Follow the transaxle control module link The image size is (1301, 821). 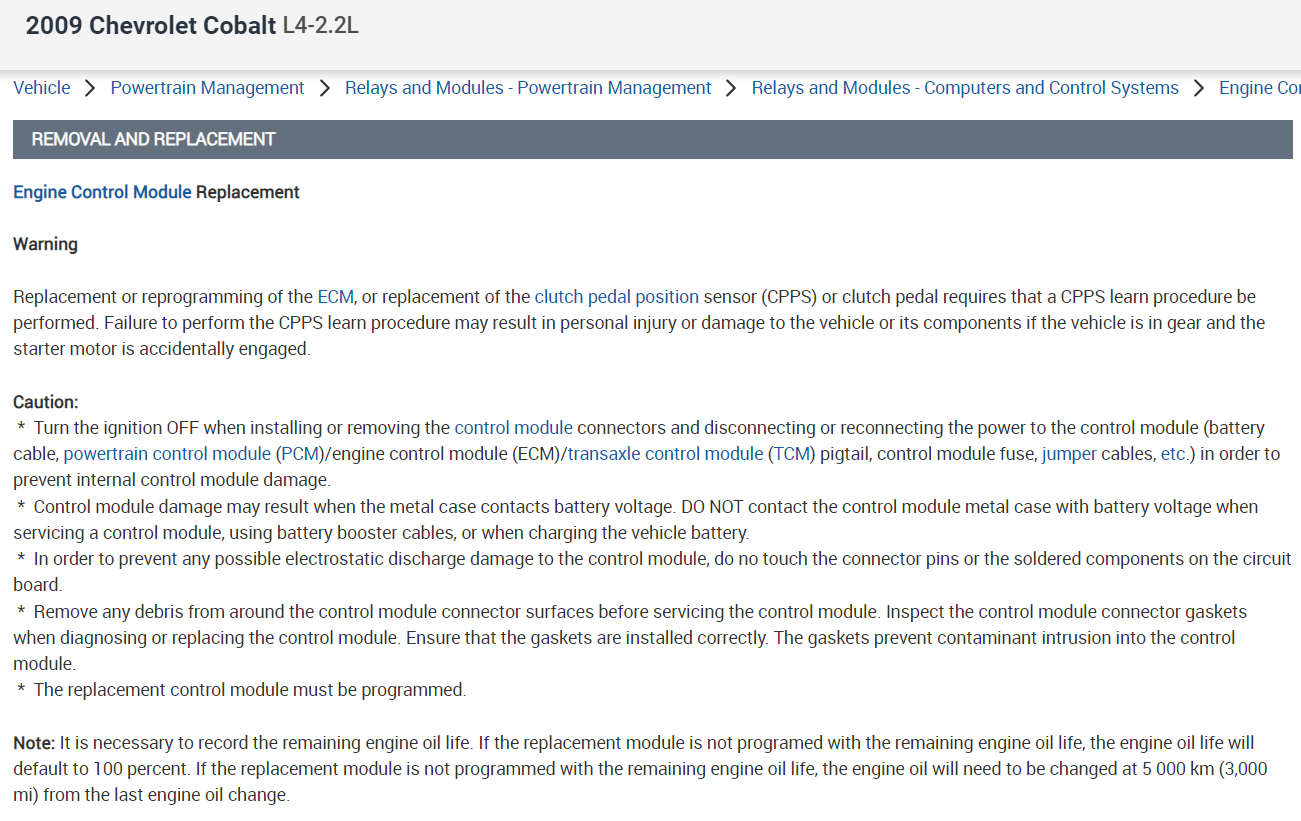pyautogui.click(x=665, y=454)
